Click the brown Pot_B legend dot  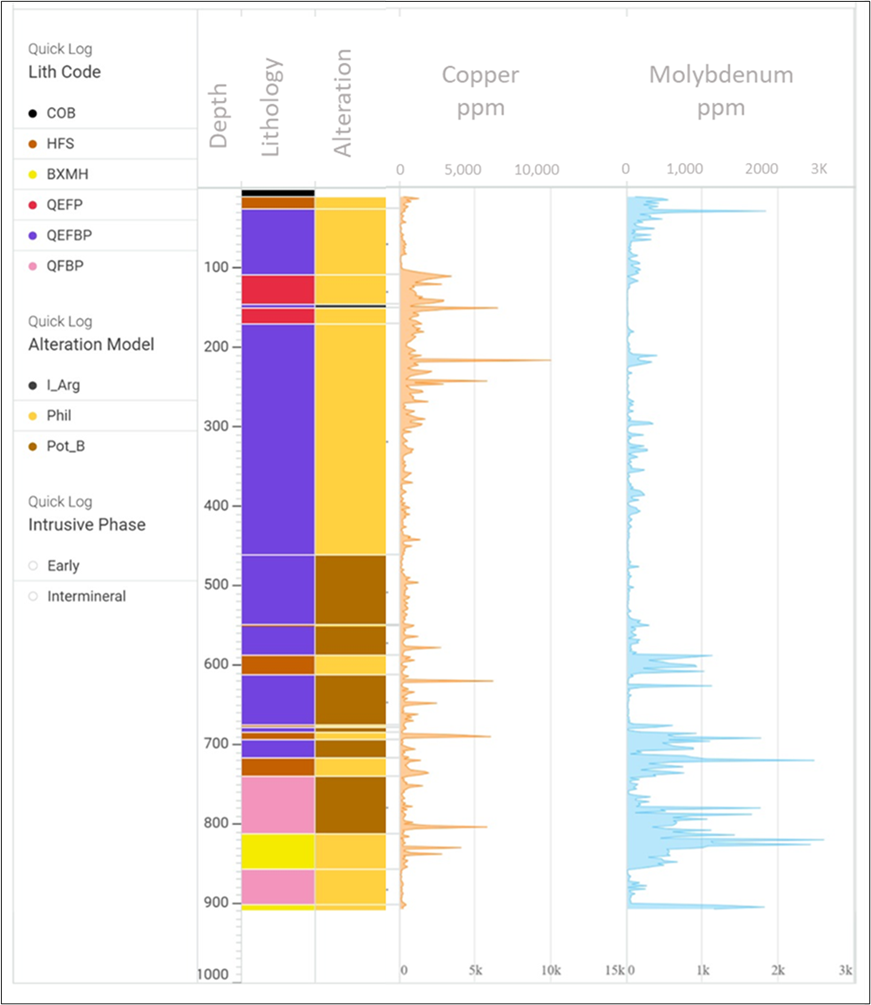tap(34, 446)
